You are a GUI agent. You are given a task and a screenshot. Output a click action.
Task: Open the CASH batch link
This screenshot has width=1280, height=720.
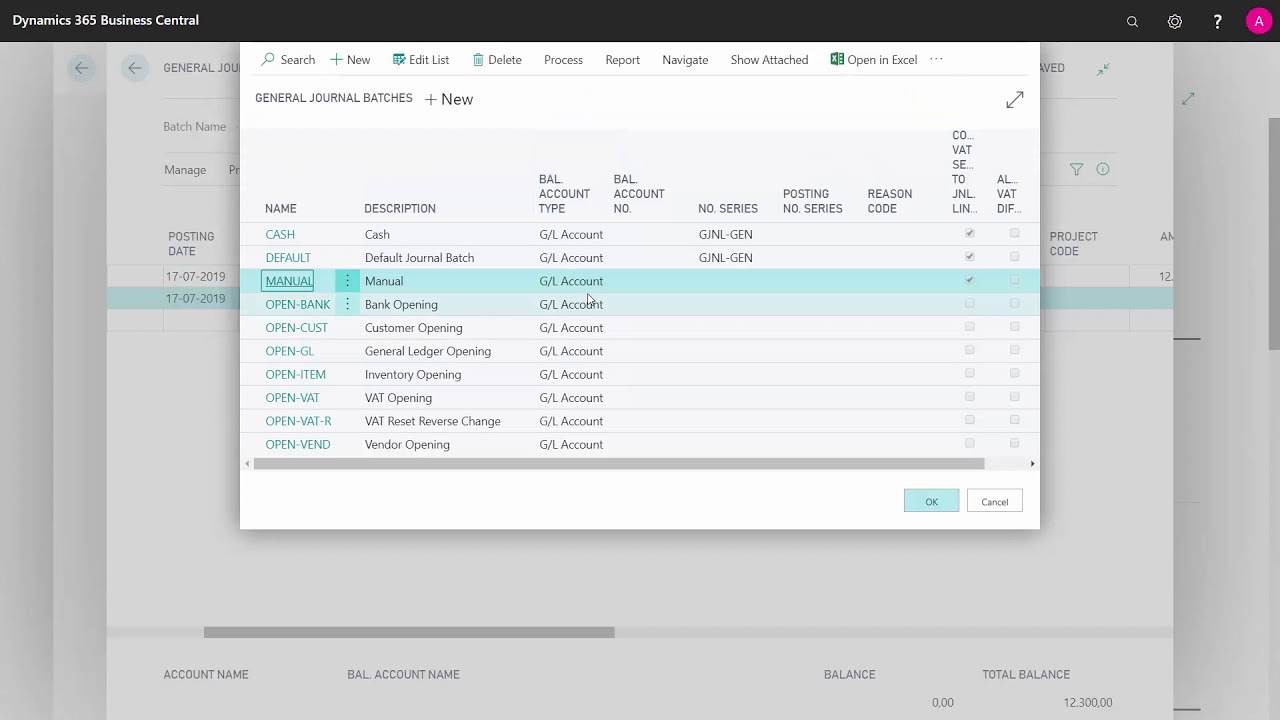pos(280,234)
